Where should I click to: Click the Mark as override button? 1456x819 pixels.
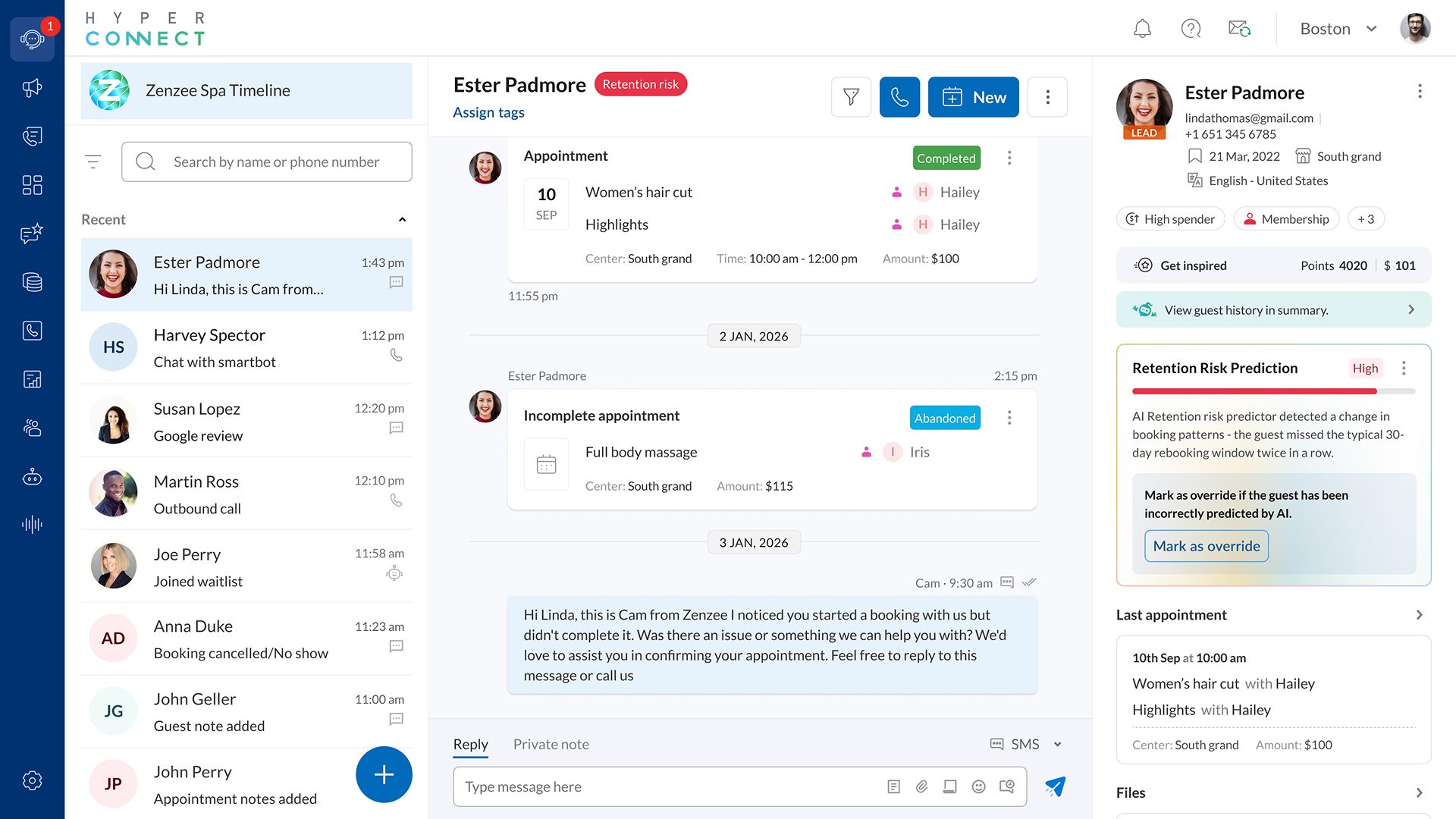[x=1206, y=546]
